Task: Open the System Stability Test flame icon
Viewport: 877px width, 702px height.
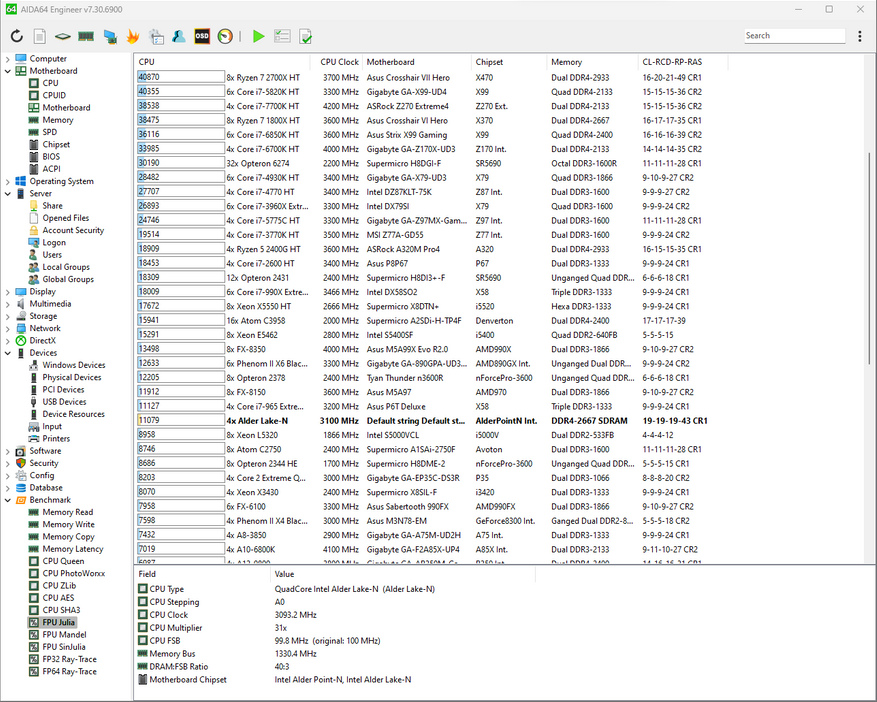Action: pos(133,36)
